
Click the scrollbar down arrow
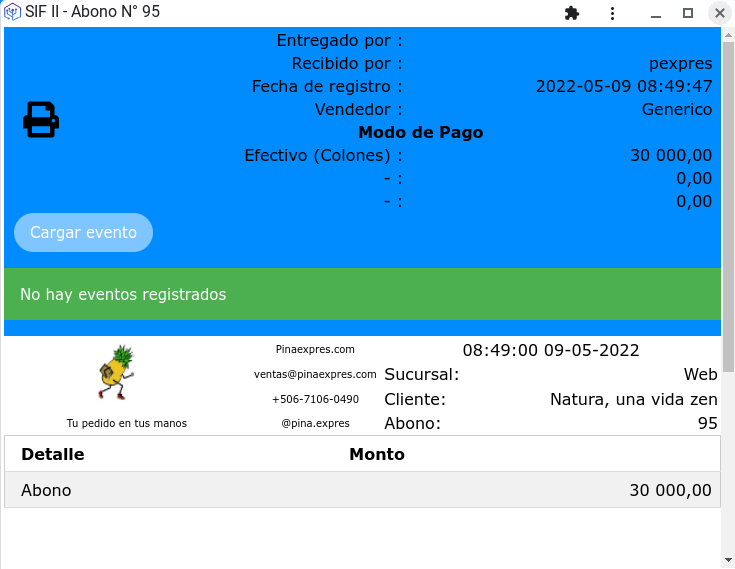point(728,559)
